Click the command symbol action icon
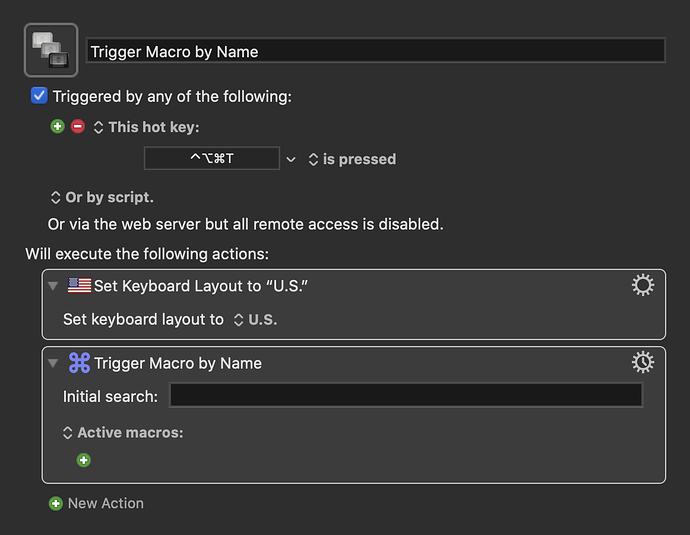The image size is (690, 535). pos(80,363)
